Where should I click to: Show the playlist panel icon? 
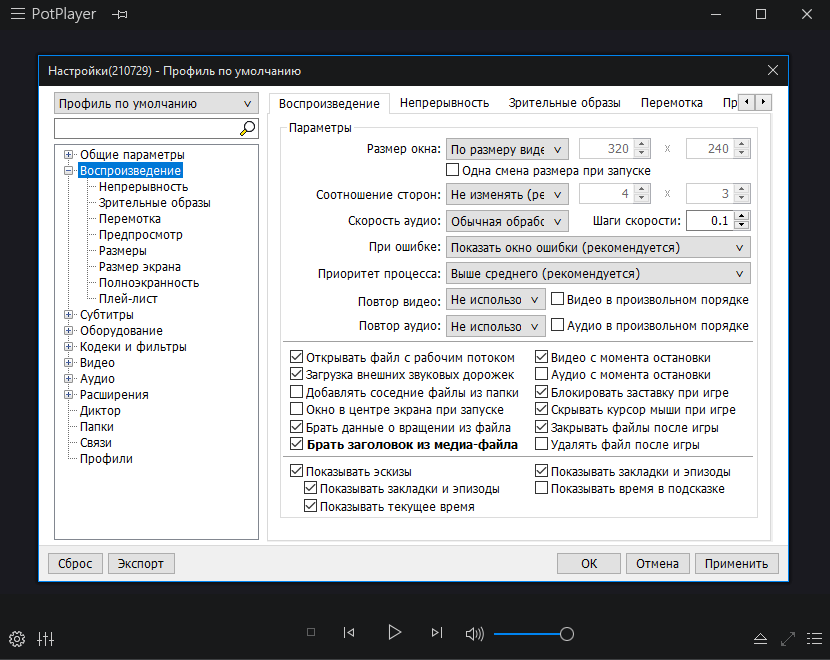(814, 639)
